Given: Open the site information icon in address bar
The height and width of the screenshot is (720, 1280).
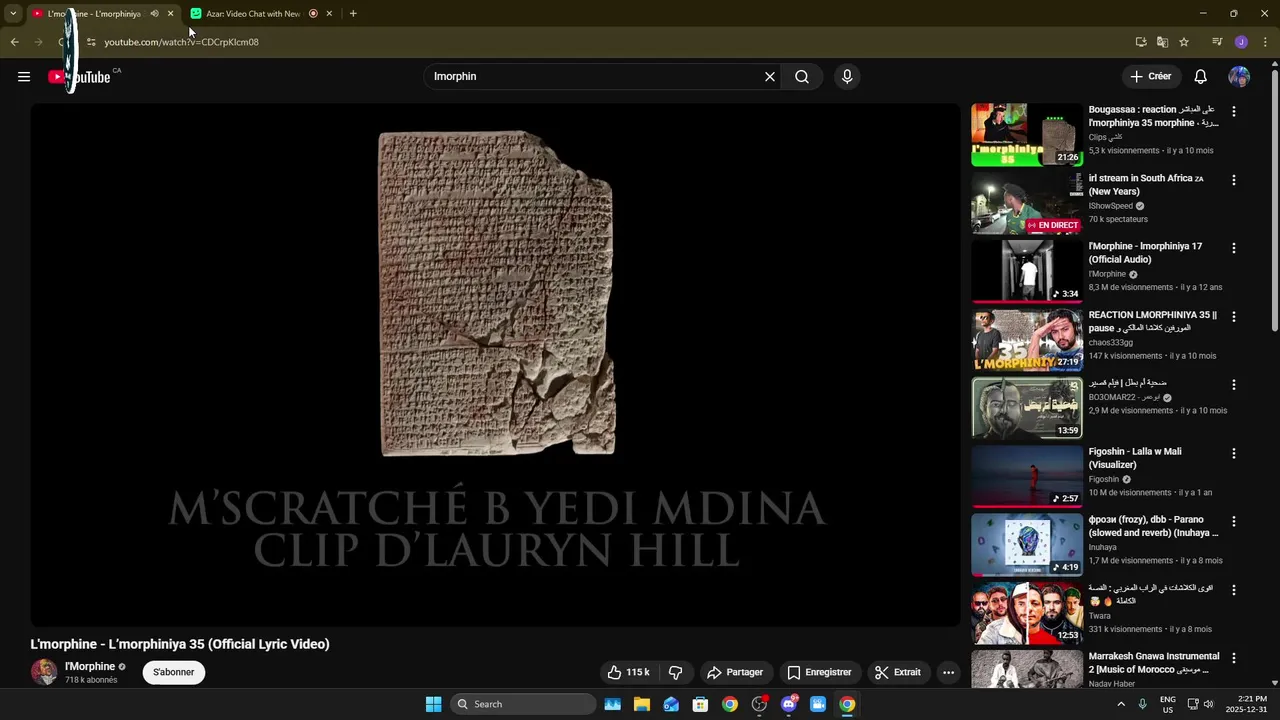Looking at the screenshot, I should point(90,42).
